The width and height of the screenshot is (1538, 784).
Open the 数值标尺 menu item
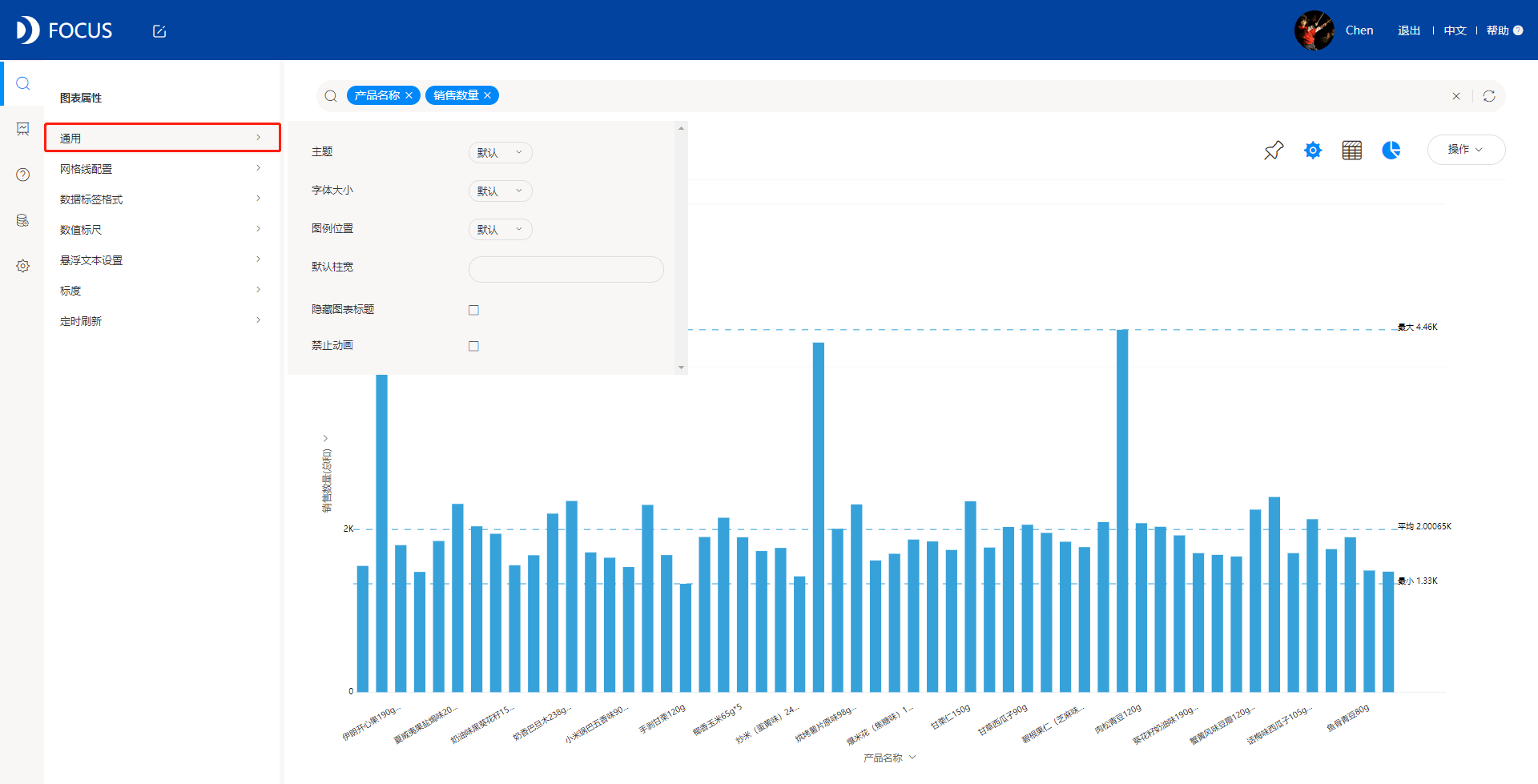tap(163, 229)
